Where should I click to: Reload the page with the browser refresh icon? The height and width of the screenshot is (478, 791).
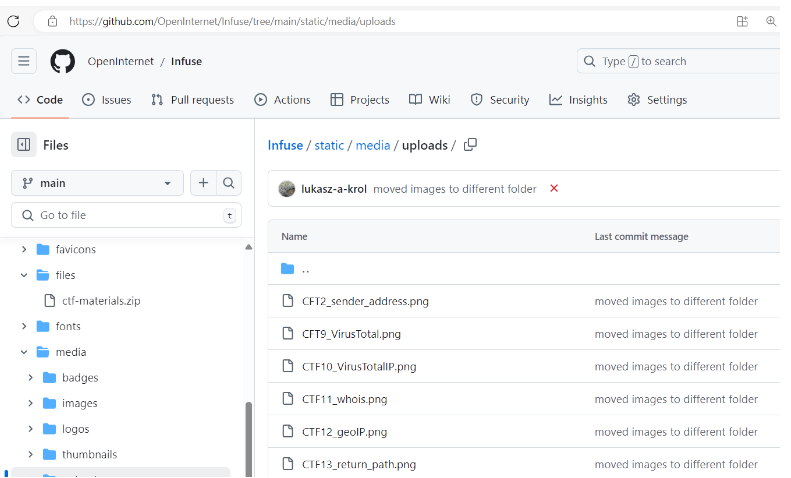click(x=14, y=21)
